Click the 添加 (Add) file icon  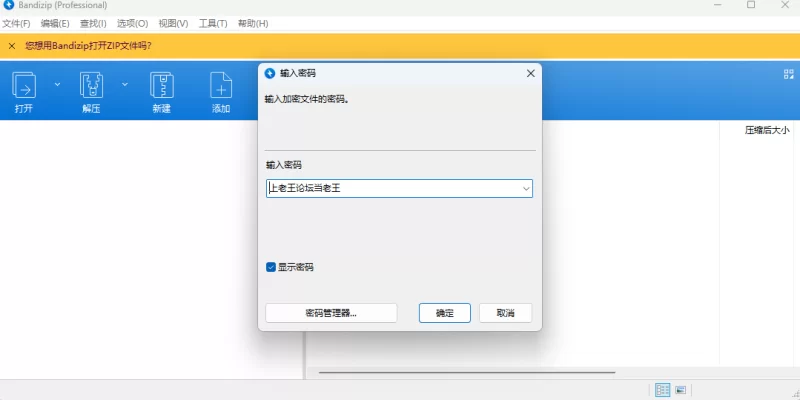[x=221, y=85]
